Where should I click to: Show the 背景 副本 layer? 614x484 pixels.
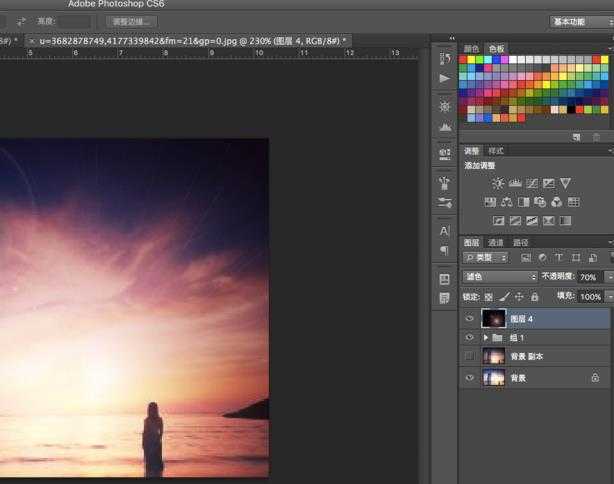tap(470, 357)
